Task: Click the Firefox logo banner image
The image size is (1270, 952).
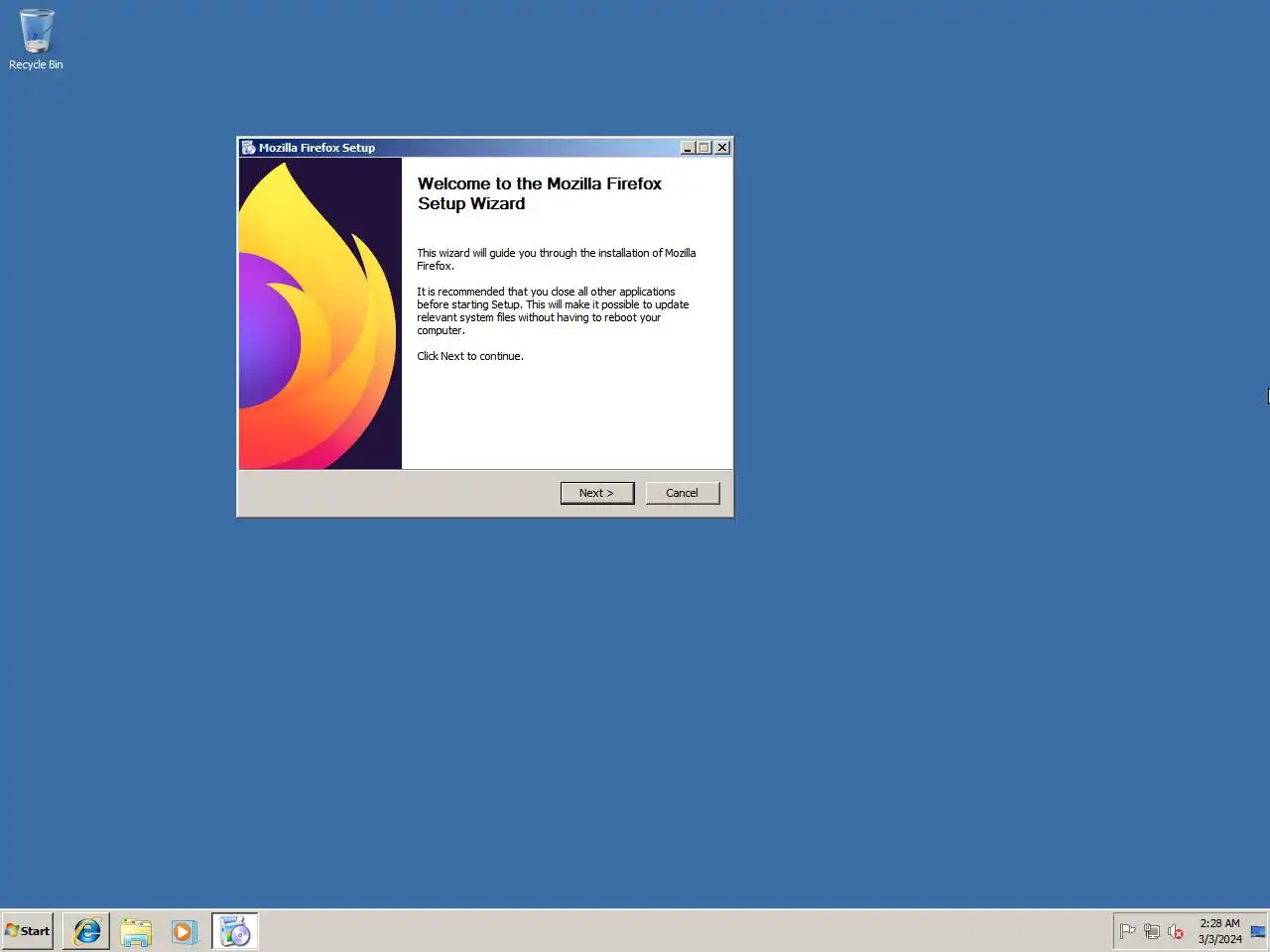Action: click(x=320, y=313)
